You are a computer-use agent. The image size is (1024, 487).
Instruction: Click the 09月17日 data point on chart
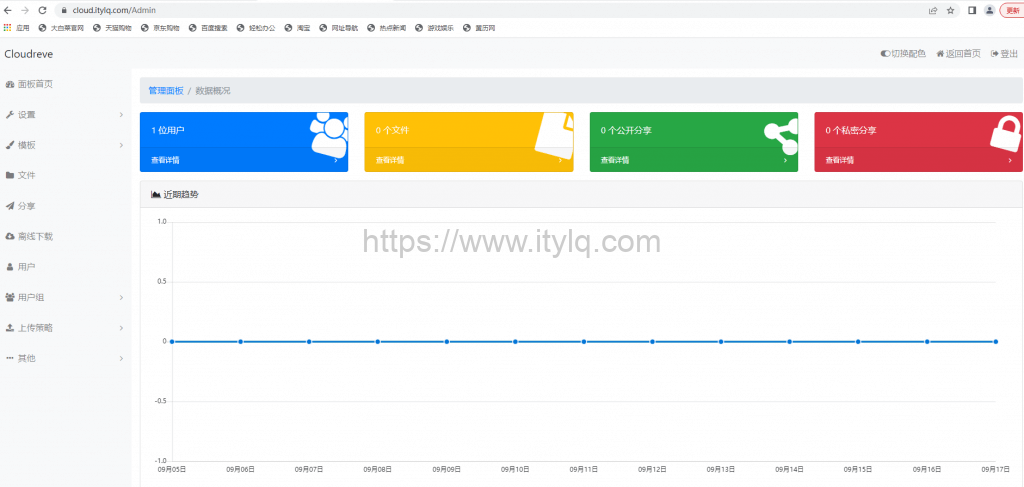click(995, 341)
